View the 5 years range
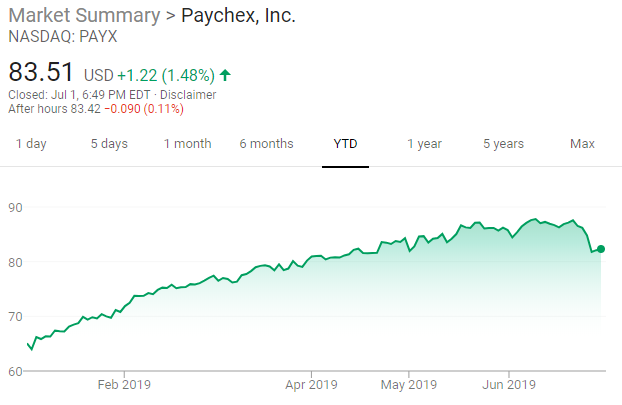The height and width of the screenshot is (405, 622). point(503,144)
